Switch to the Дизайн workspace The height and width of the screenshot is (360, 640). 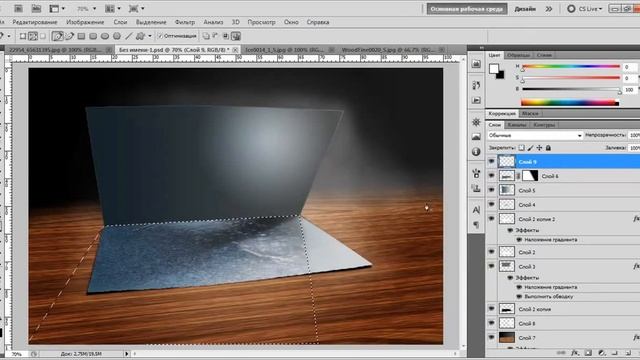[525, 9]
